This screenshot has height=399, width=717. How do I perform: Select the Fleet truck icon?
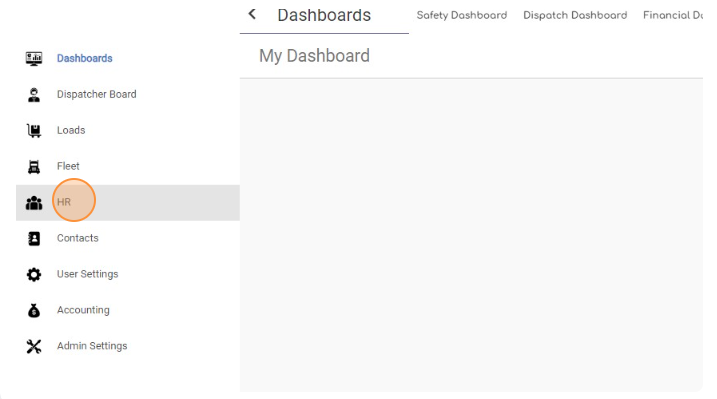(34, 167)
